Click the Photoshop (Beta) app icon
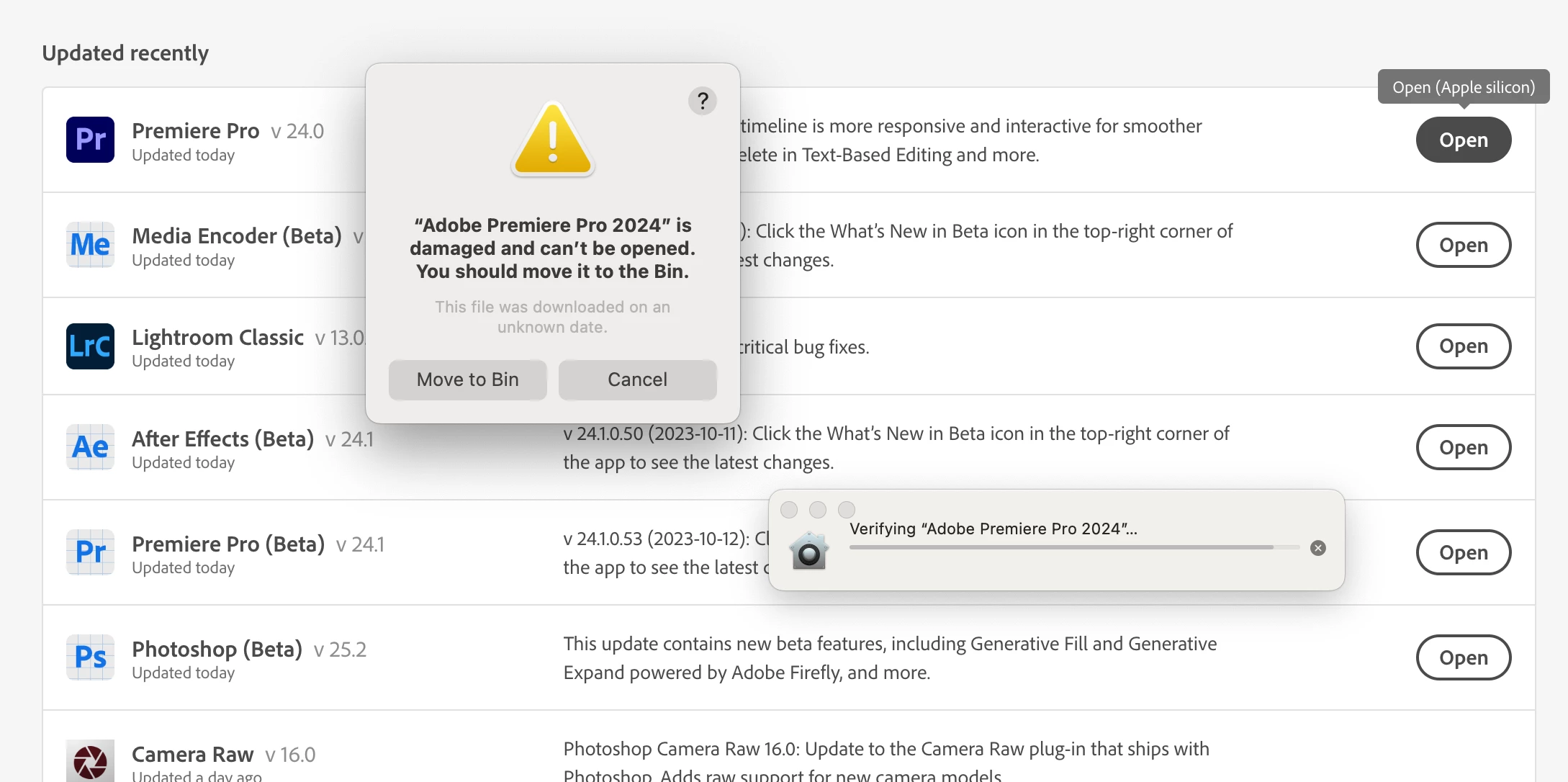Screen dimensions: 1568x782 (90, 657)
